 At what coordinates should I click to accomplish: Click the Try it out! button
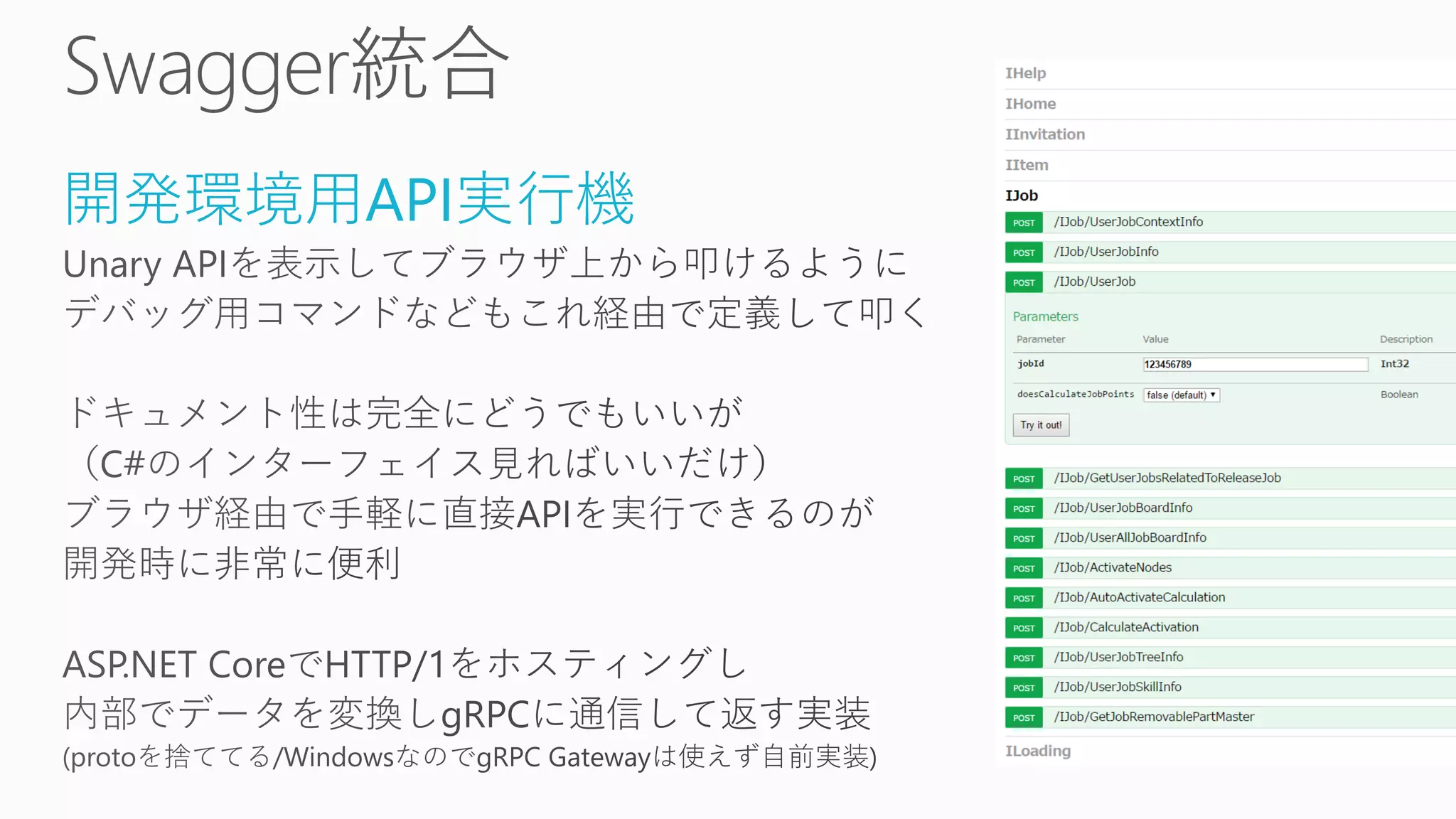[x=1041, y=425]
